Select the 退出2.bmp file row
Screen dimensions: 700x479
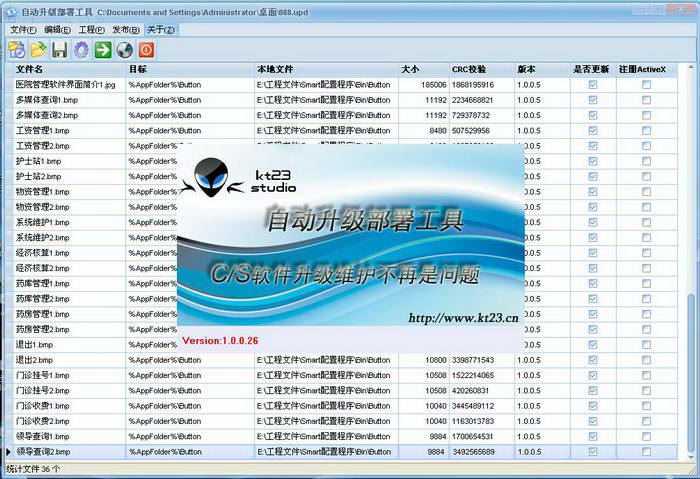[x=60, y=360]
